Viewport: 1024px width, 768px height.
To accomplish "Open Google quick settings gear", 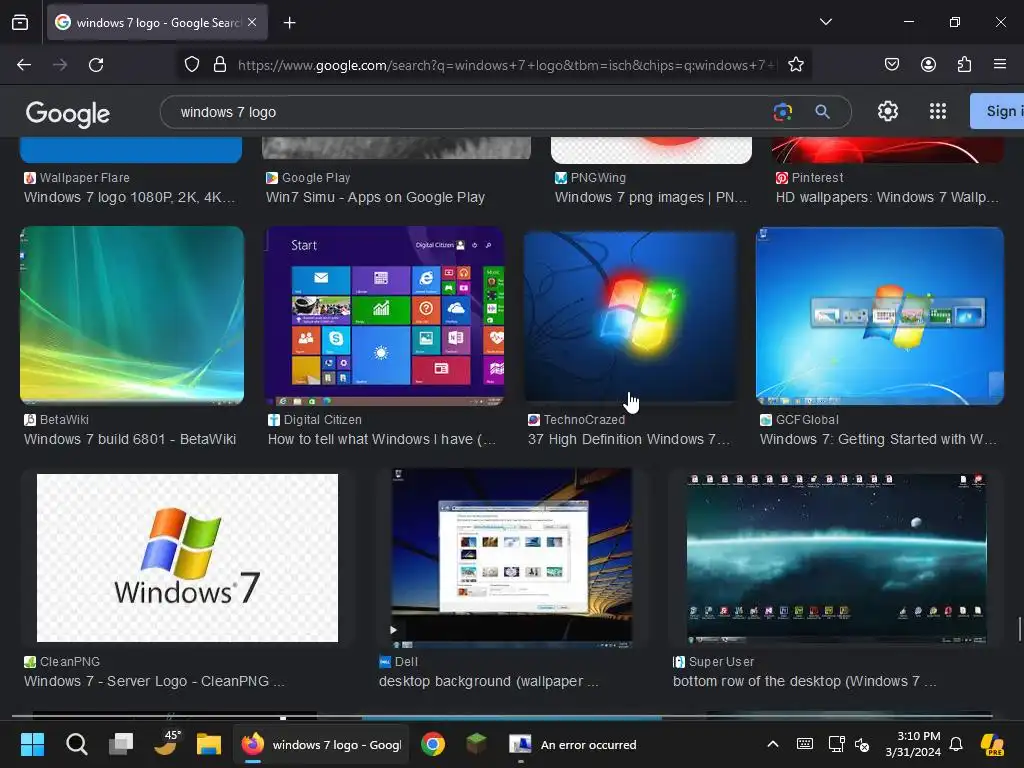I will pos(888,112).
